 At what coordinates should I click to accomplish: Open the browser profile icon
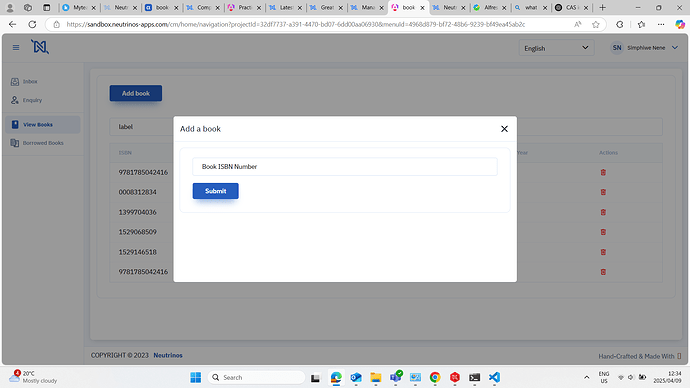point(10,7)
